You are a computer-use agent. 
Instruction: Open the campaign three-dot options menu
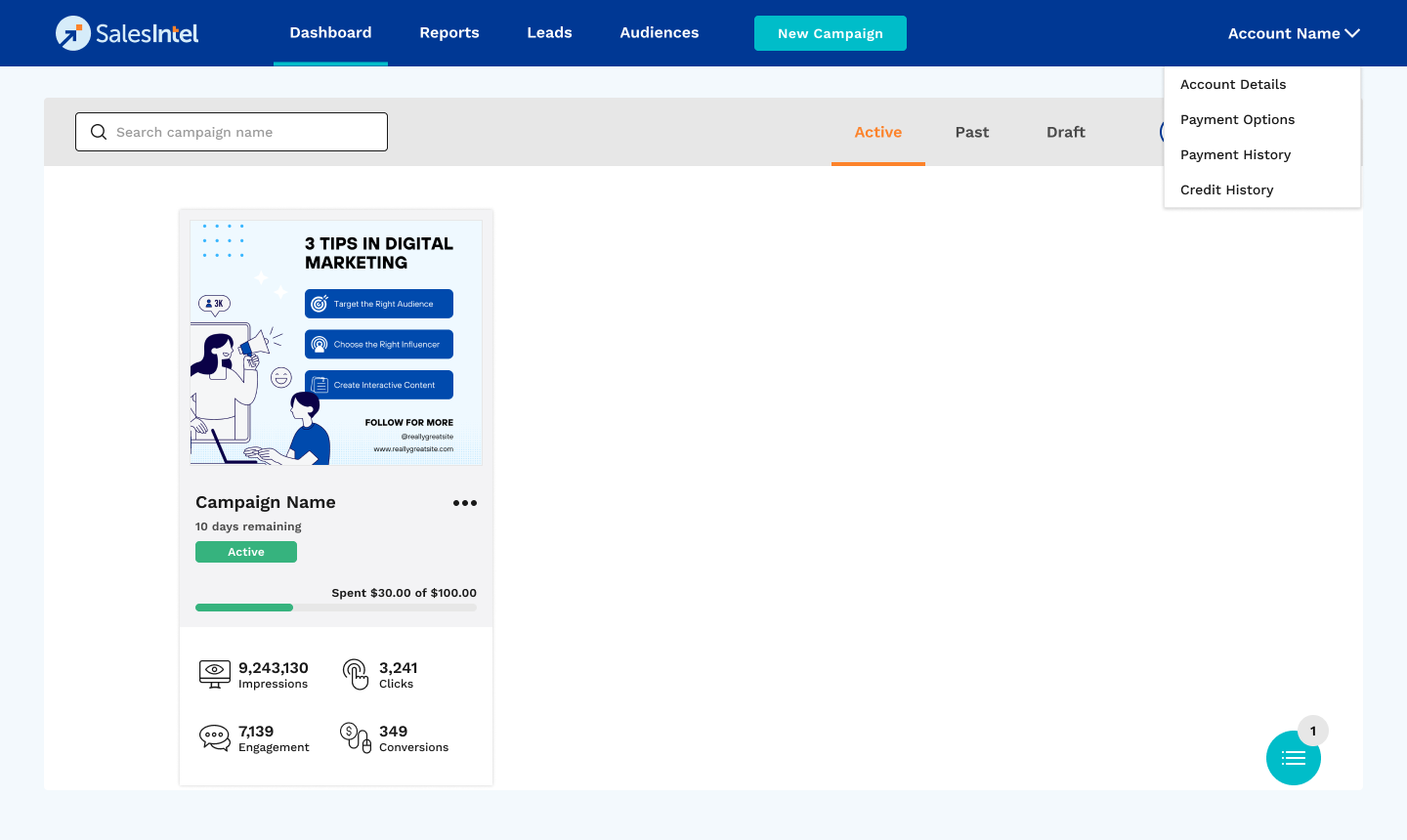(x=465, y=503)
